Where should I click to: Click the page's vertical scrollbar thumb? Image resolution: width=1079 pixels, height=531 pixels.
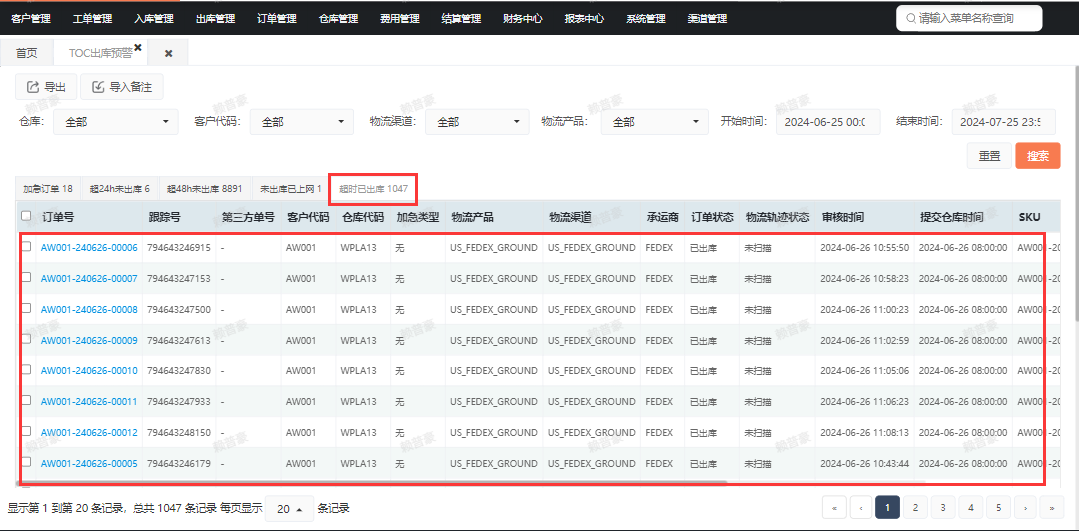pos(1076,194)
